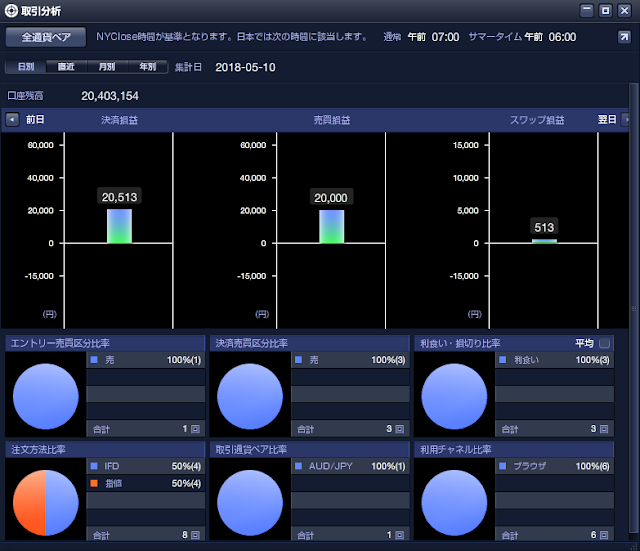
Task: Click the target icon beside 取引分析 title
Action: click(x=11, y=11)
